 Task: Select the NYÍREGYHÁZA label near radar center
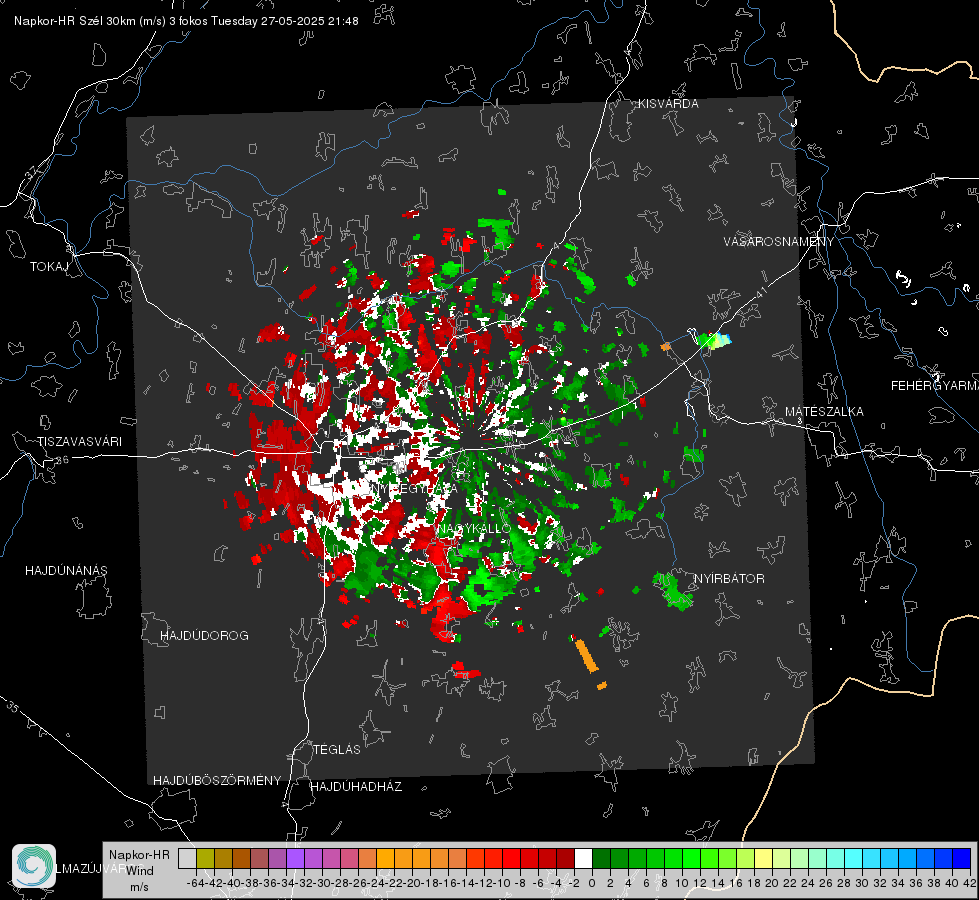tap(415, 487)
